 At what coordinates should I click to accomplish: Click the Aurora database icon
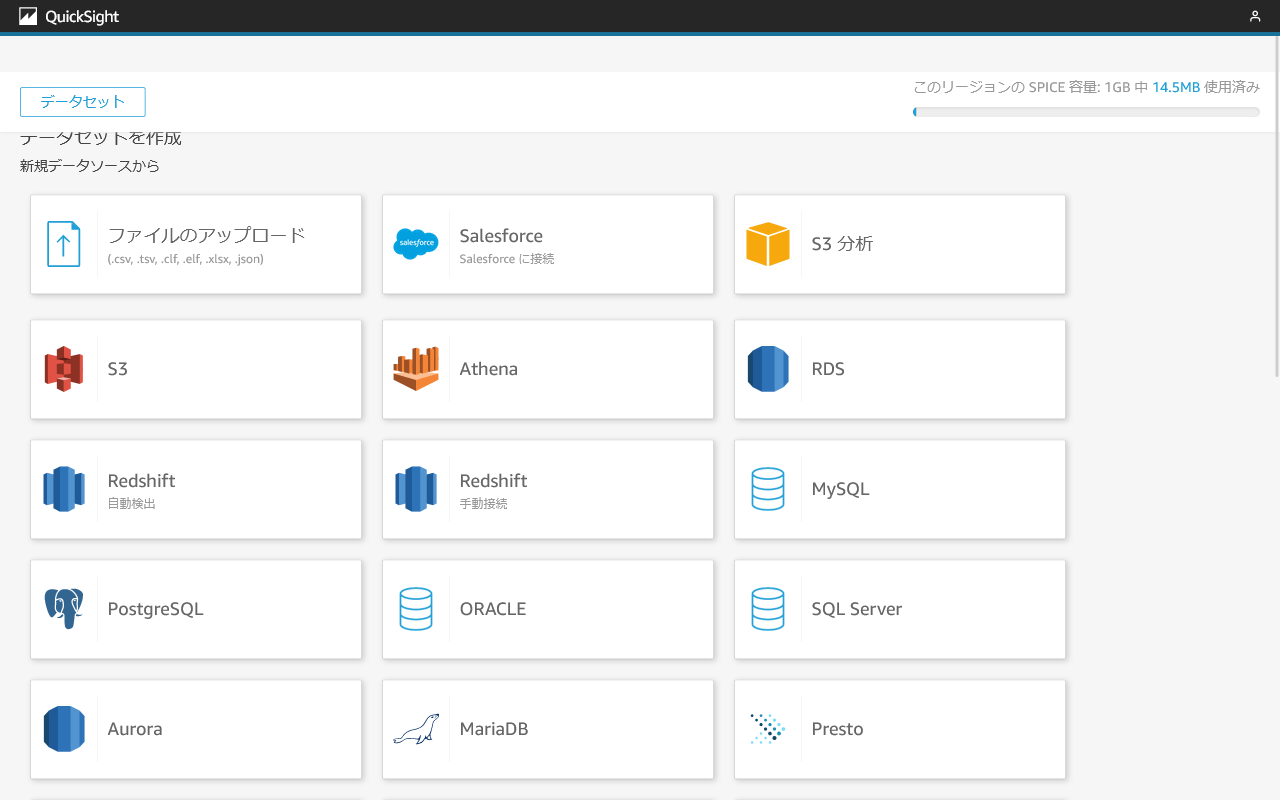point(64,729)
